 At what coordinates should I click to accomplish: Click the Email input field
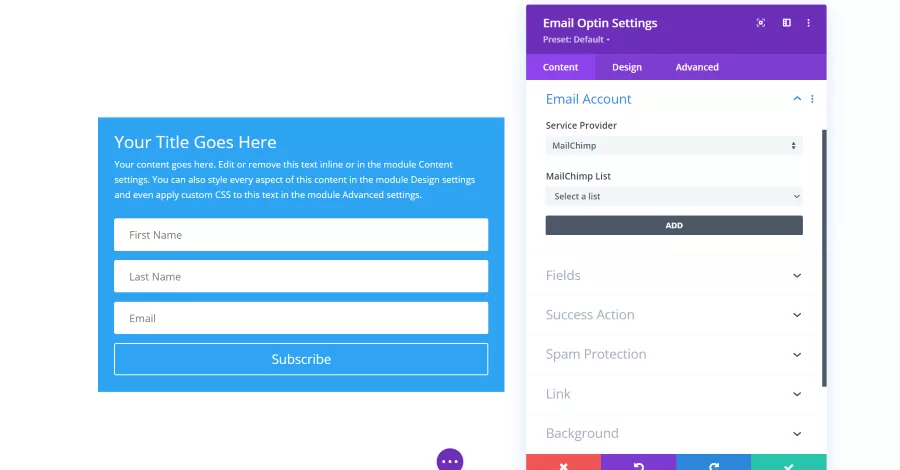coord(301,318)
